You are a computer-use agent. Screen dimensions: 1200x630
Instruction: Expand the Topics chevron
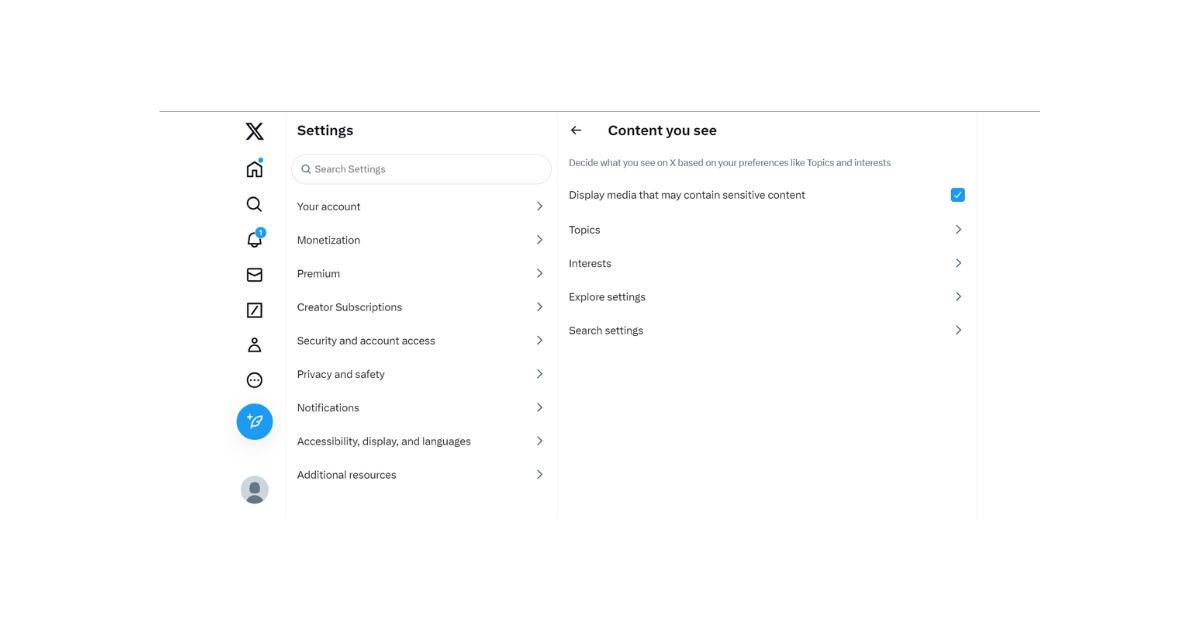958,230
